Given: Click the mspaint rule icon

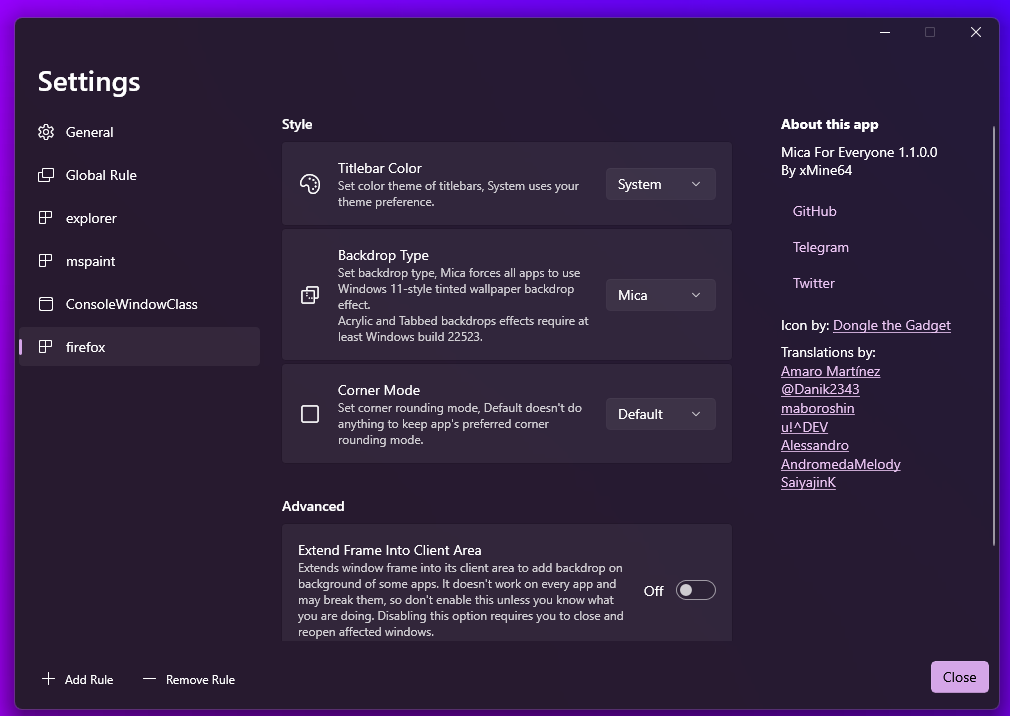Looking at the screenshot, I should [45, 260].
